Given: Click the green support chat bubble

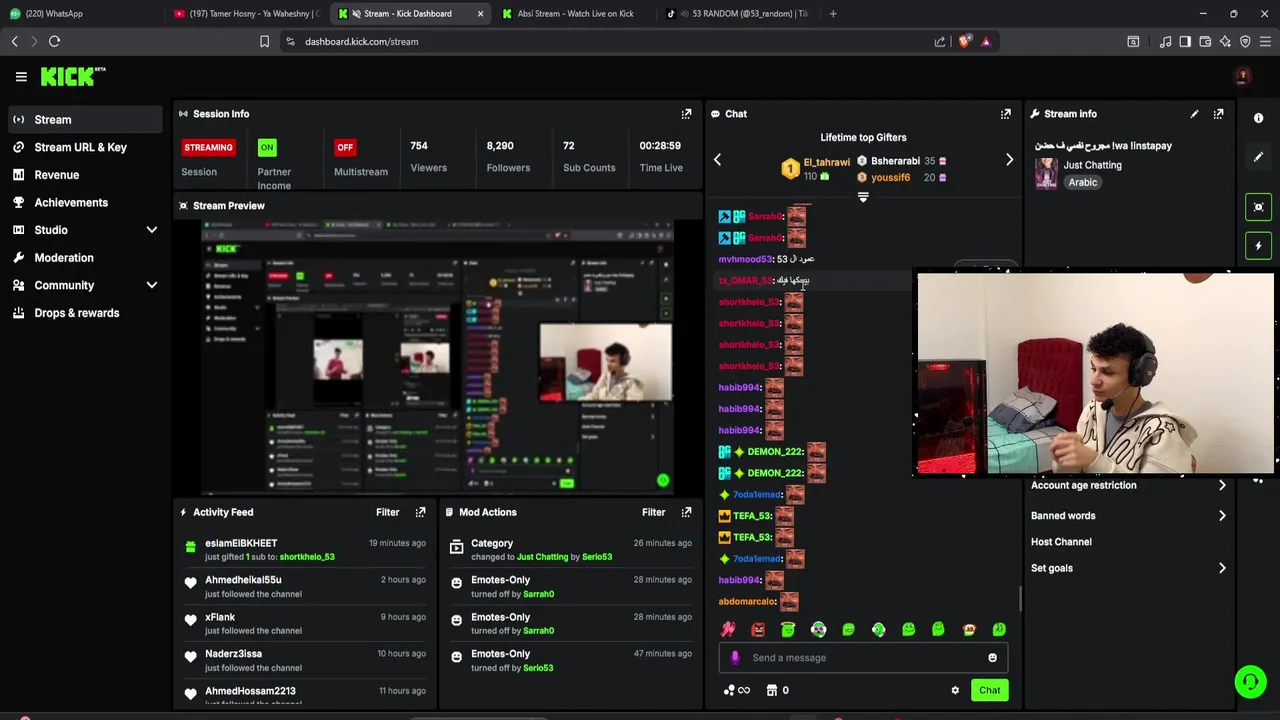Looking at the screenshot, I should pos(1249,682).
